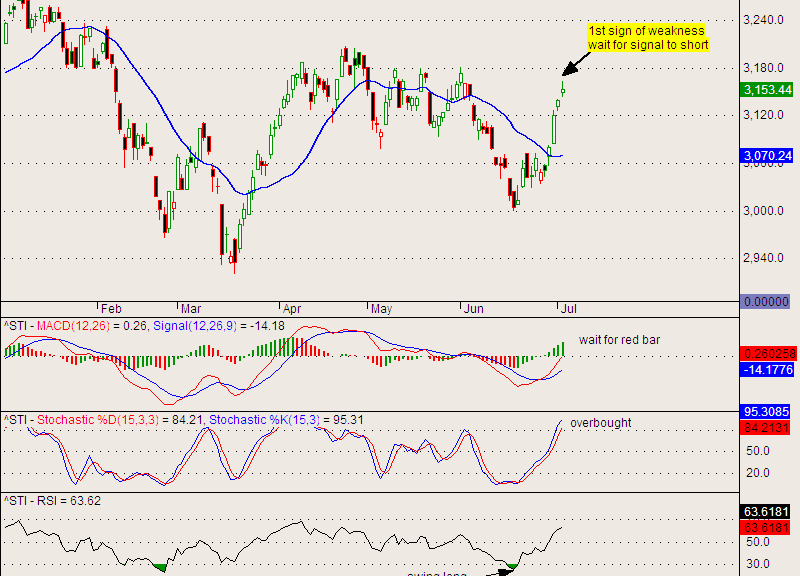The width and height of the screenshot is (800, 576).
Task: Click the black 63.6181 RSI value label
Action: coord(767,510)
